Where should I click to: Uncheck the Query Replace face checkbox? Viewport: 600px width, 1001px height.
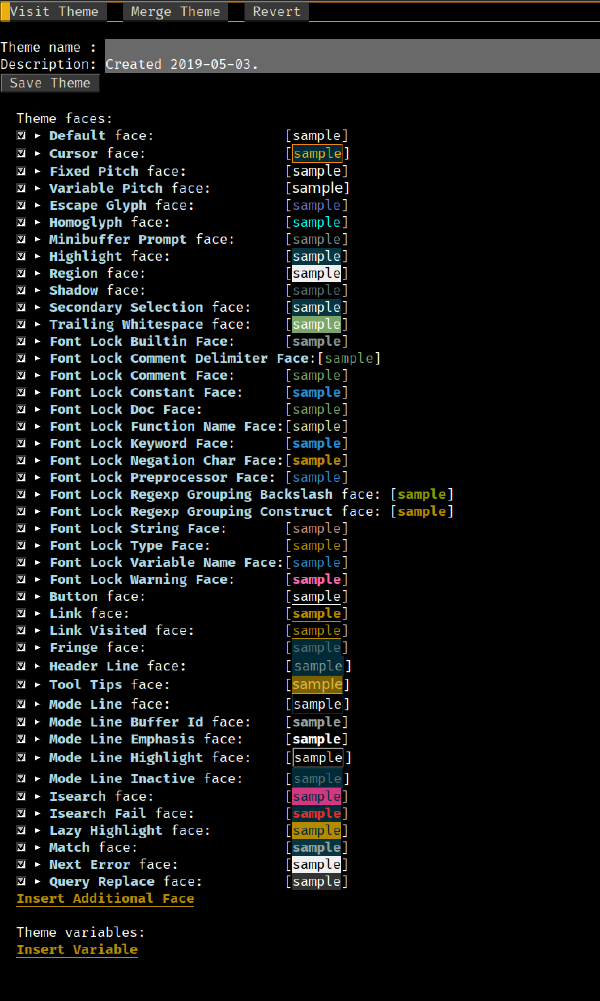tap(22, 882)
